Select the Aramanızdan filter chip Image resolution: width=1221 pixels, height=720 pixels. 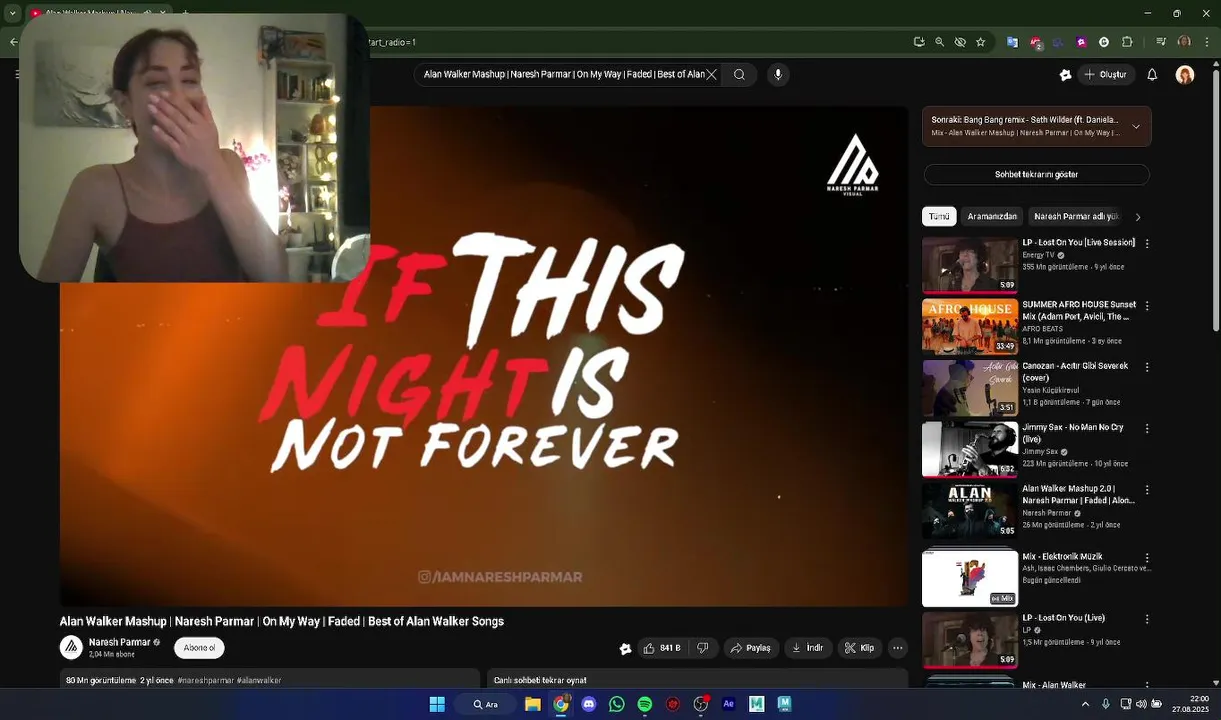click(x=992, y=216)
